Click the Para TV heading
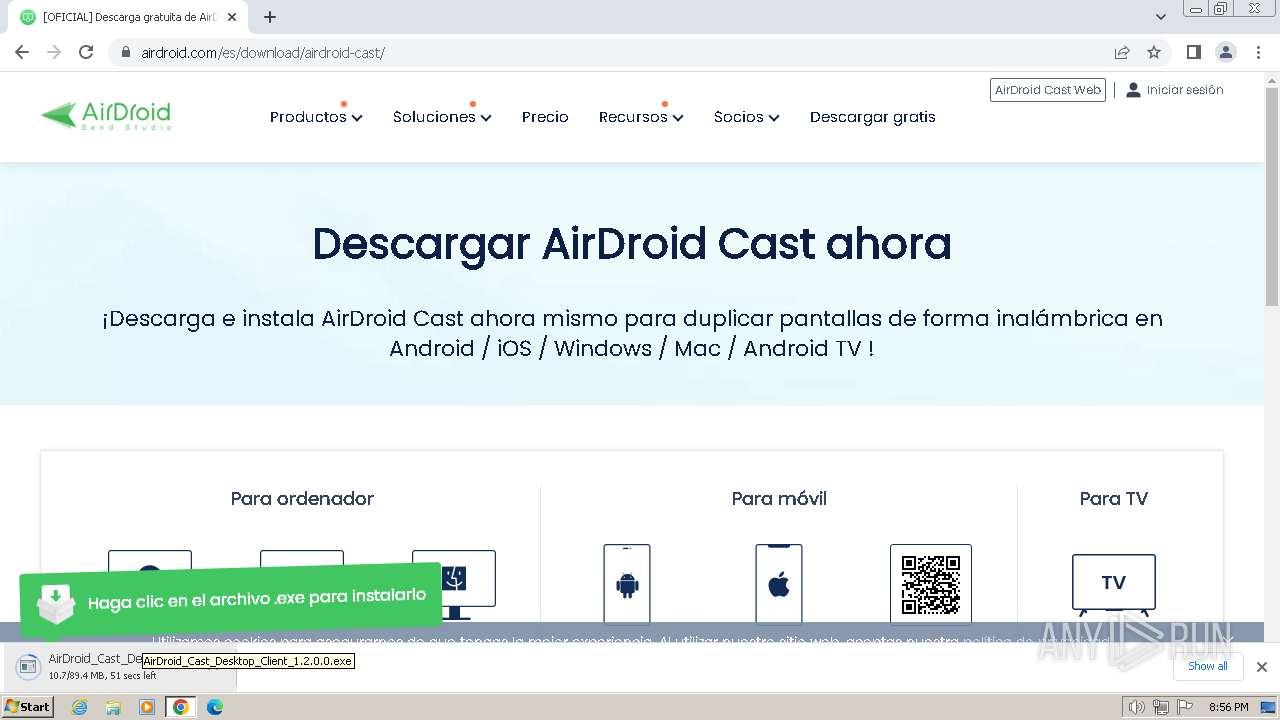Image resolution: width=1280 pixels, height=720 pixels. (1114, 498)
